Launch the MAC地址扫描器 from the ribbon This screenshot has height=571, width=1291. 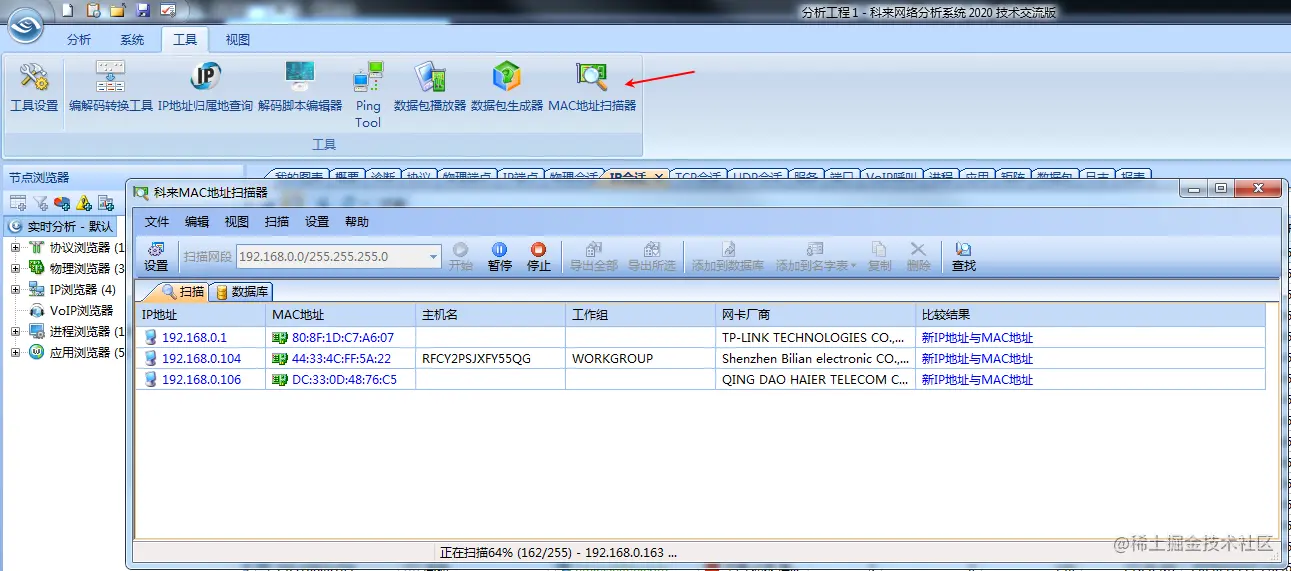click(x=592, y=88)
